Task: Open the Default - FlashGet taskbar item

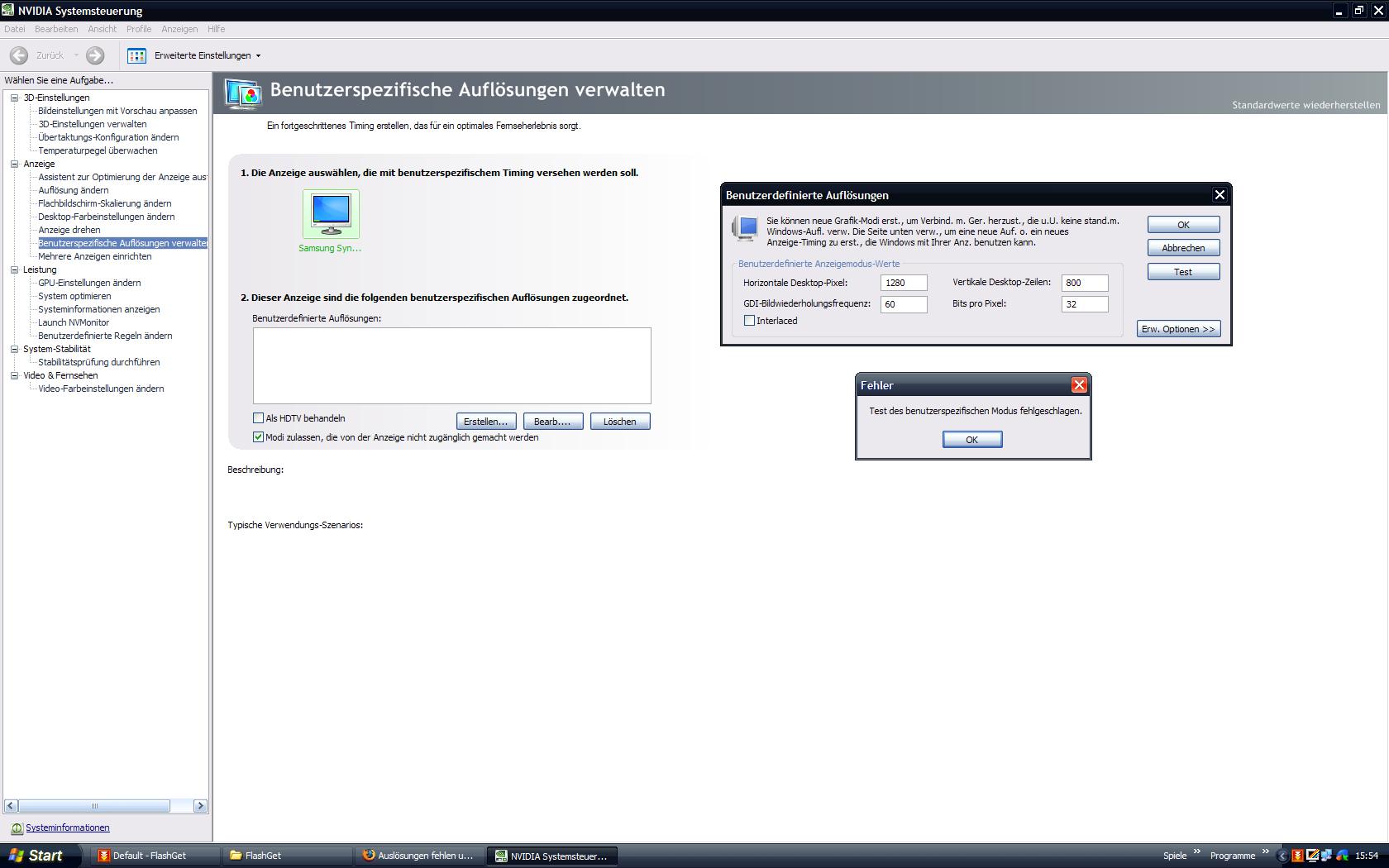Action: pos(155,856)
